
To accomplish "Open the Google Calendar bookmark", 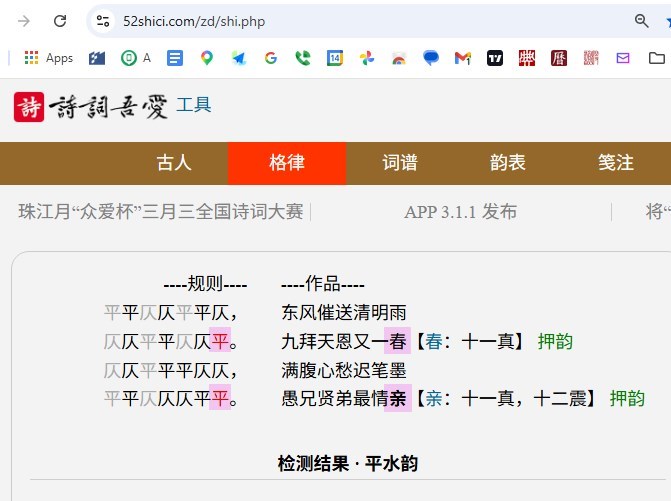I will pos(335,58).
